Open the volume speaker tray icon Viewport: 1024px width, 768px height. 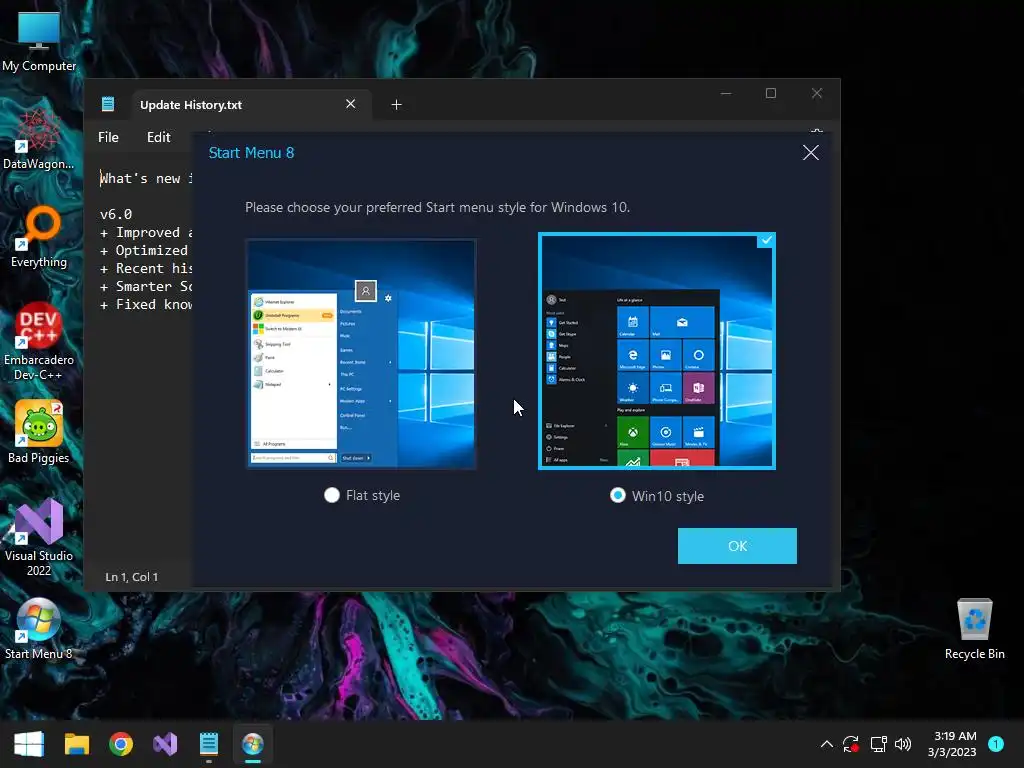903,744
